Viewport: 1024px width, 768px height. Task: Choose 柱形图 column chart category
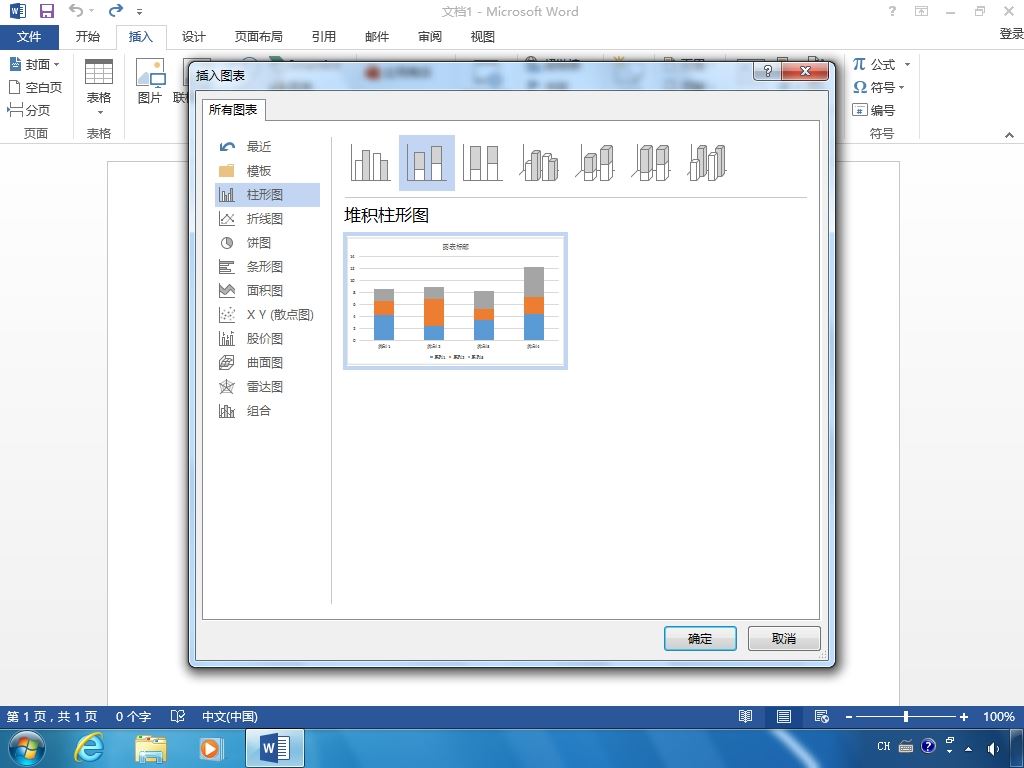[x=267, y=195]
